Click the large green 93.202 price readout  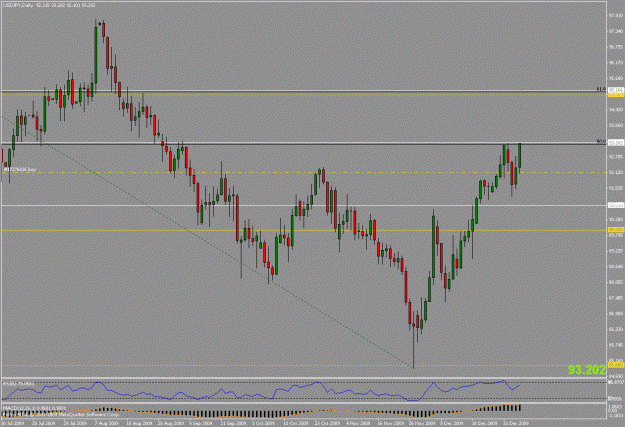[587, 370]
